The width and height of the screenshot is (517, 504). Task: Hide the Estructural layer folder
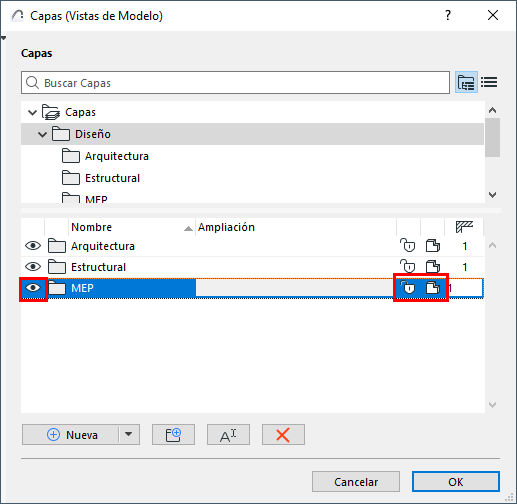coord(33,267)
